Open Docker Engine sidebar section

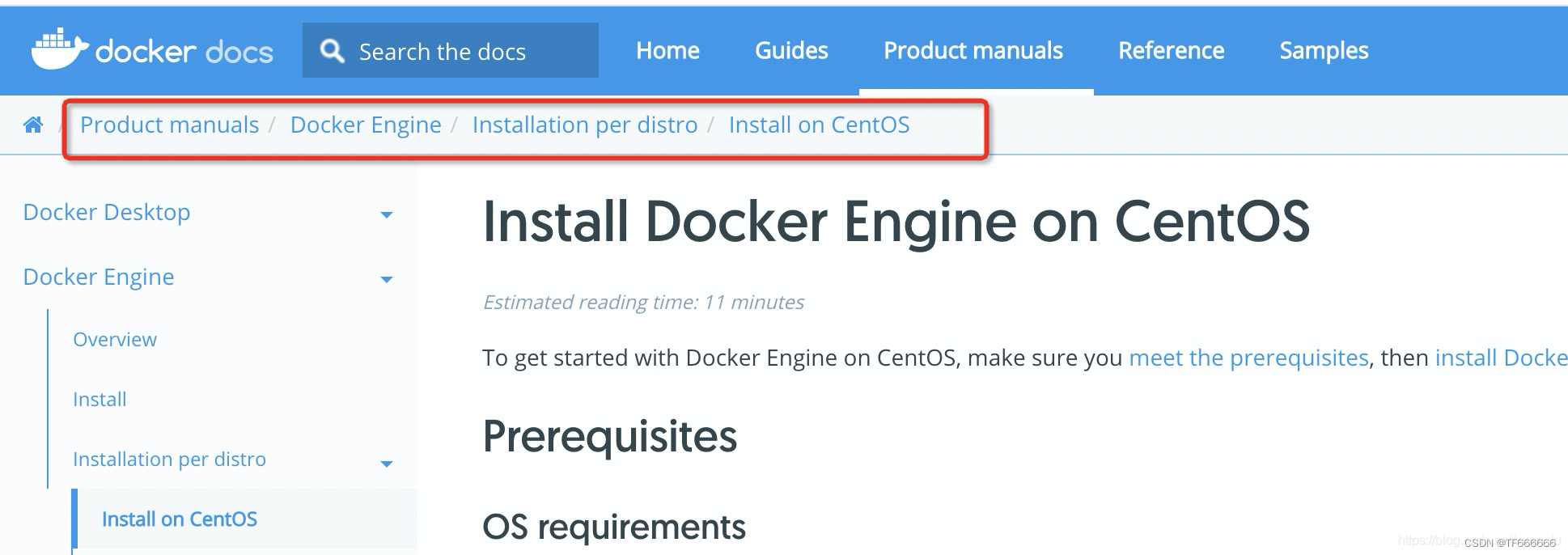[x=99, y=277]
